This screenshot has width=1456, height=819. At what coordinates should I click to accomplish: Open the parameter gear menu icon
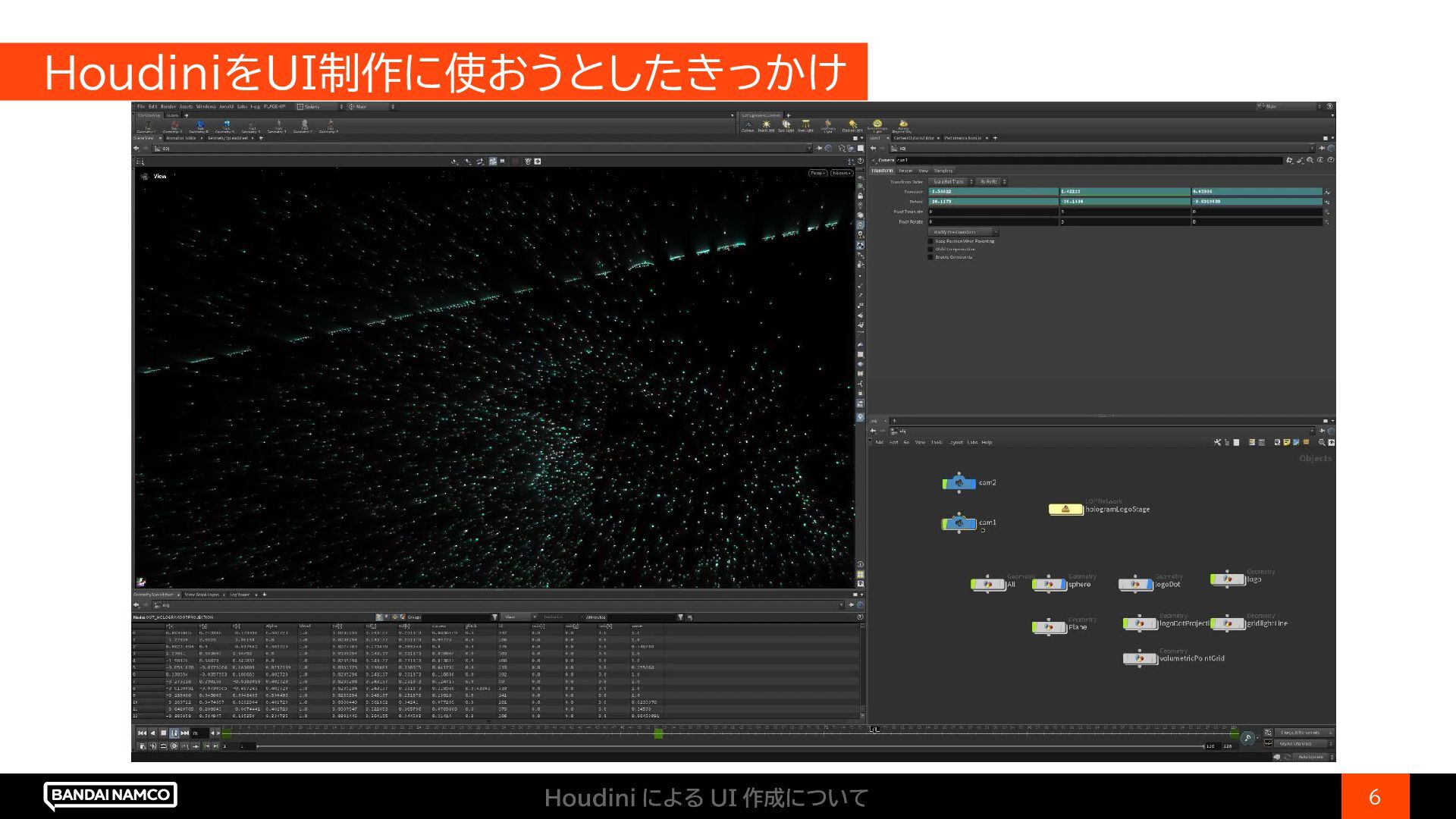coord(1290,160)
